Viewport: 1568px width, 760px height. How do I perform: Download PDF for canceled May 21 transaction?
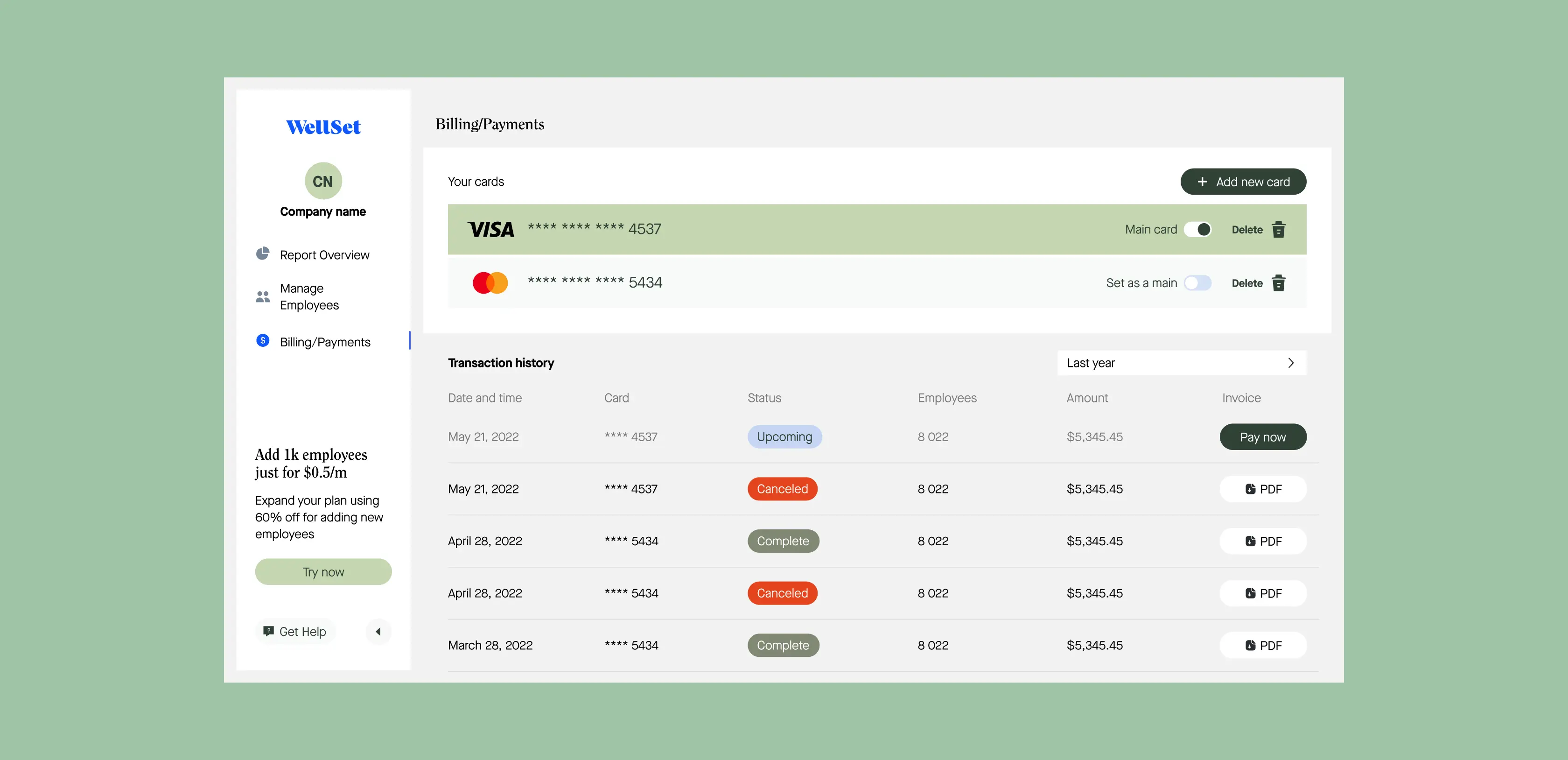[1262, 489]
